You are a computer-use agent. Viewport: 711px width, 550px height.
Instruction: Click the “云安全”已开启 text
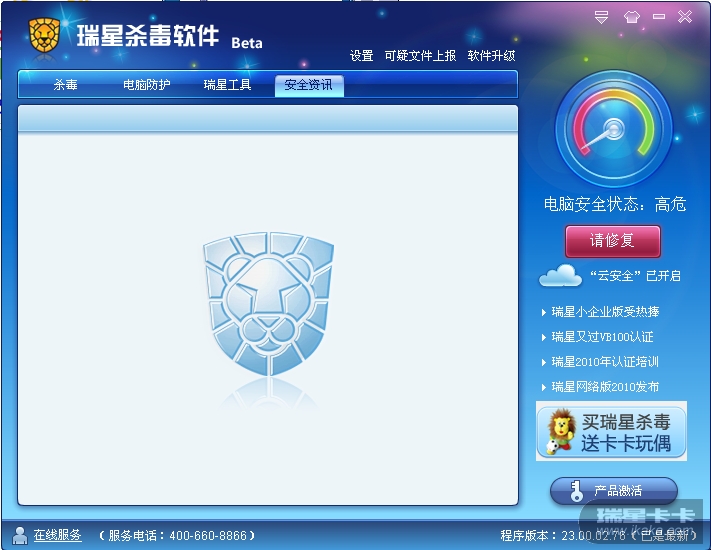click(x=635, y=276)
